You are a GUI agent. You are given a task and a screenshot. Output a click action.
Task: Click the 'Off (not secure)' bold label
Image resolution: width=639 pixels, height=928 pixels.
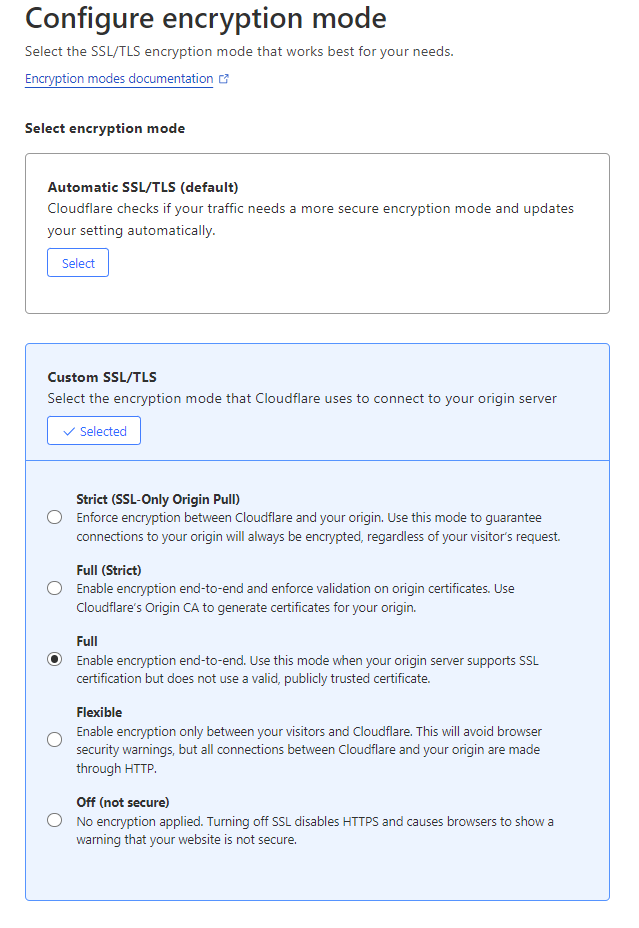(123, 803)
